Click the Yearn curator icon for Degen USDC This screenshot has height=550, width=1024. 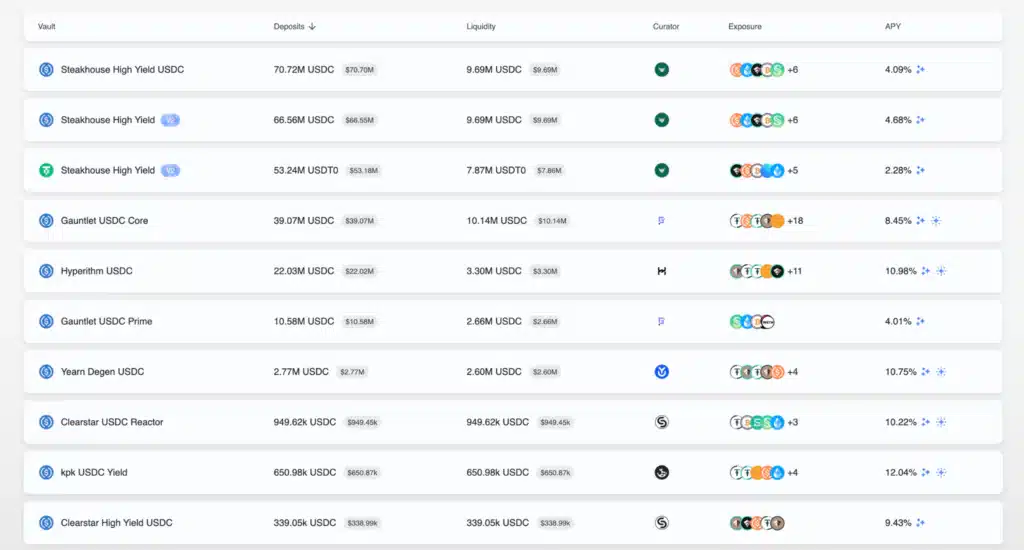point(661,372)
